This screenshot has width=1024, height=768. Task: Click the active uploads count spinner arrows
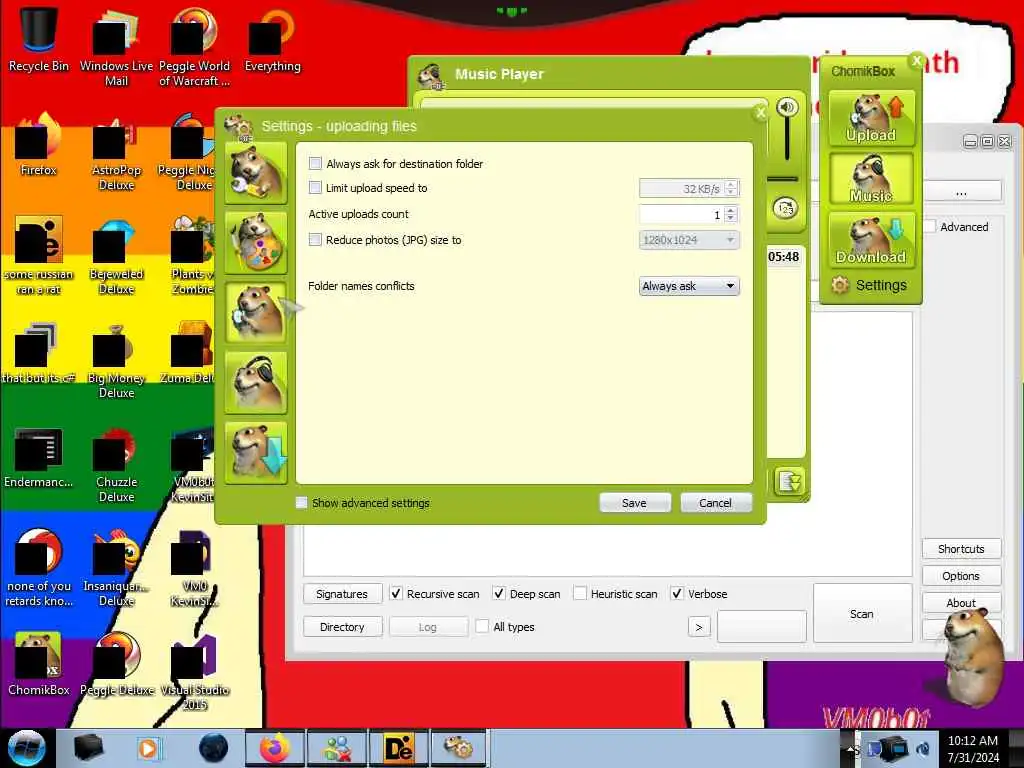point(731,214)
